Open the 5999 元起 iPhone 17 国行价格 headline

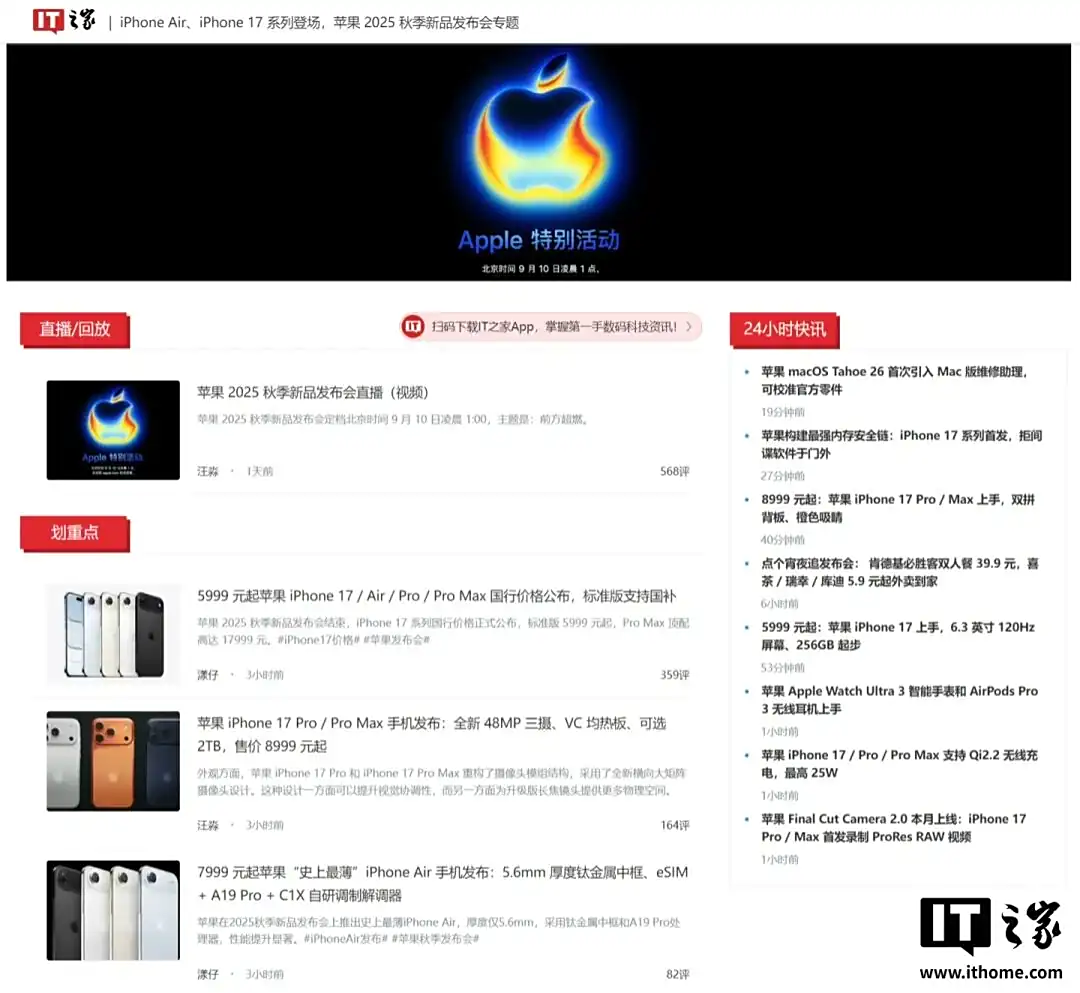point(436,596)
